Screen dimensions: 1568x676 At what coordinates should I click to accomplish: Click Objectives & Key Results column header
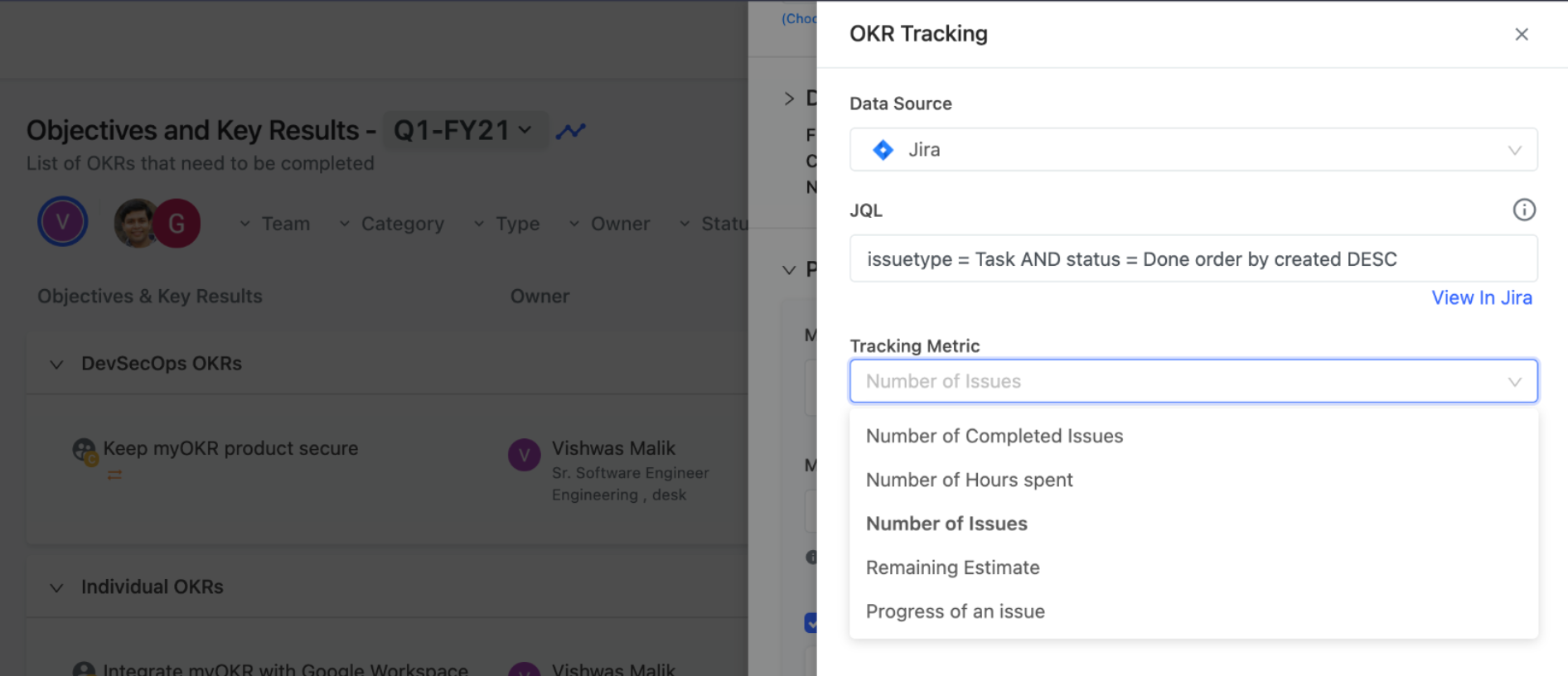(x=150, y=296)
